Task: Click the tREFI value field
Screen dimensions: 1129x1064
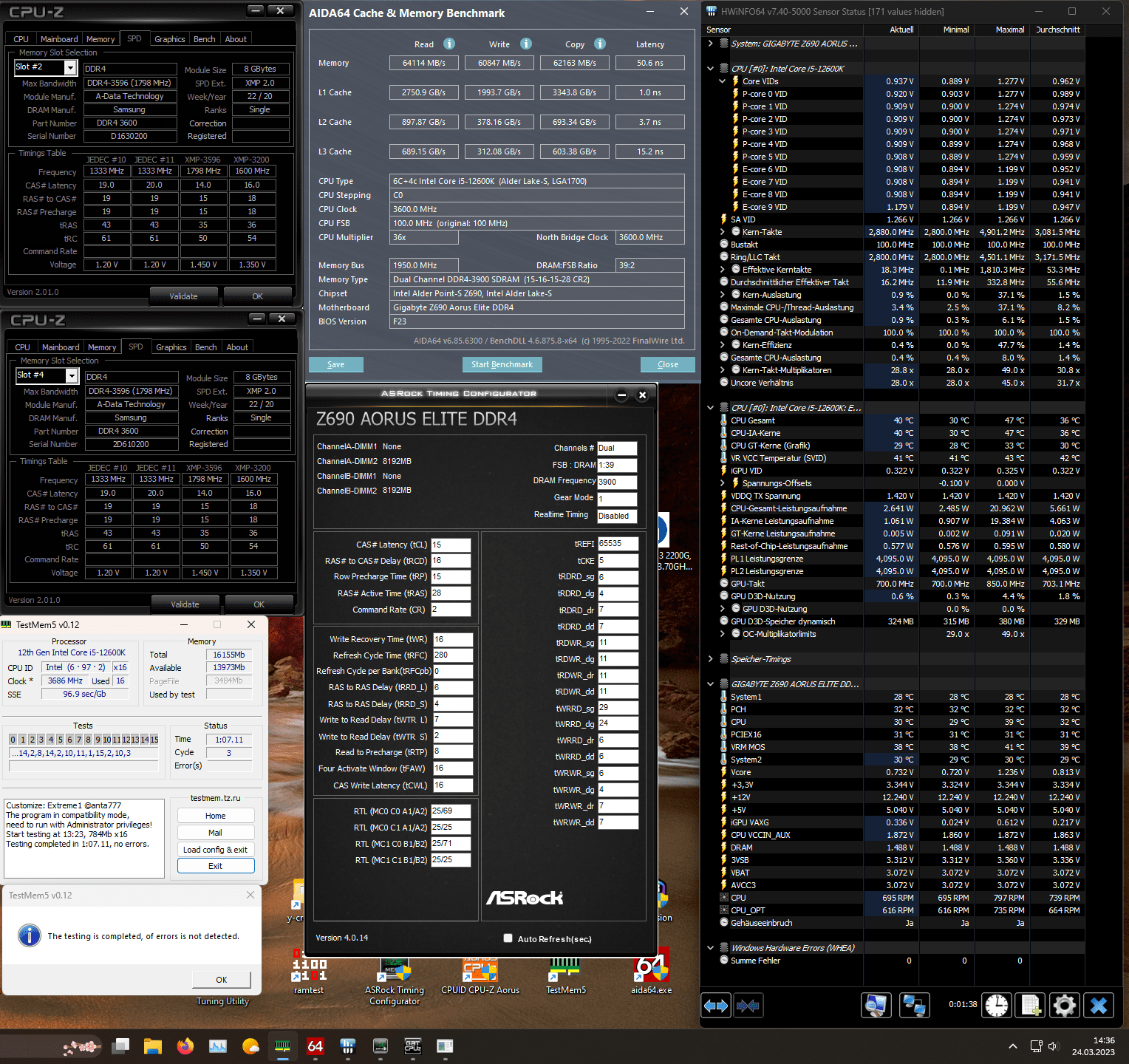Action: [618, 544]
